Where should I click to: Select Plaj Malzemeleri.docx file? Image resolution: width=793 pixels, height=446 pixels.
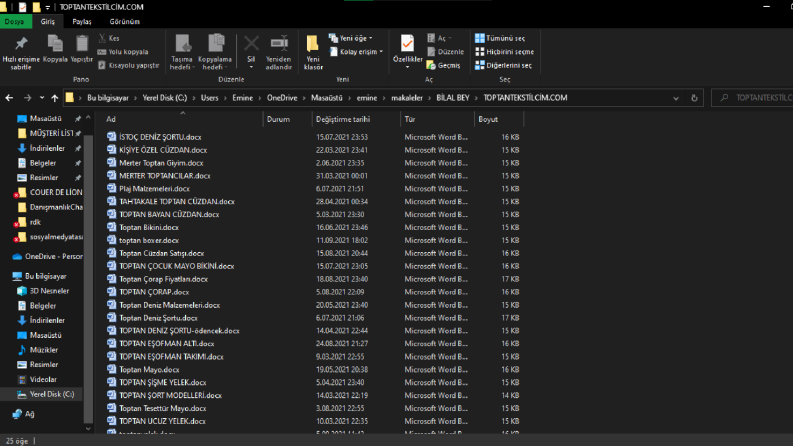(x=154, y=189)
